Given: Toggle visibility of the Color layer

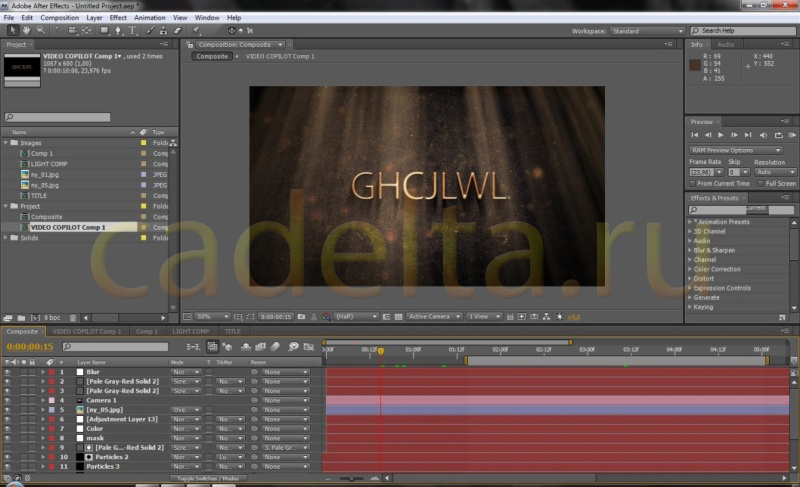Looking at the screenshot, I should 7,429.
